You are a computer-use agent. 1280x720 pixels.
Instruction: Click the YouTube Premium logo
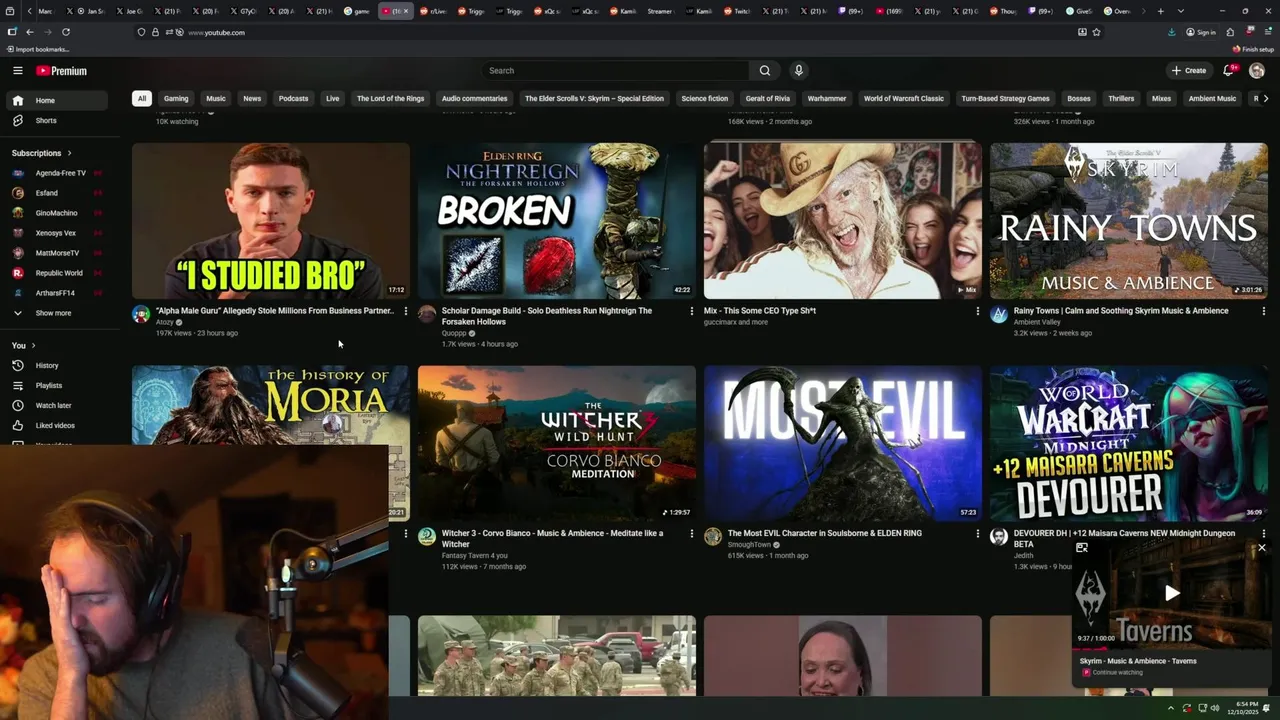pos(61,71)
